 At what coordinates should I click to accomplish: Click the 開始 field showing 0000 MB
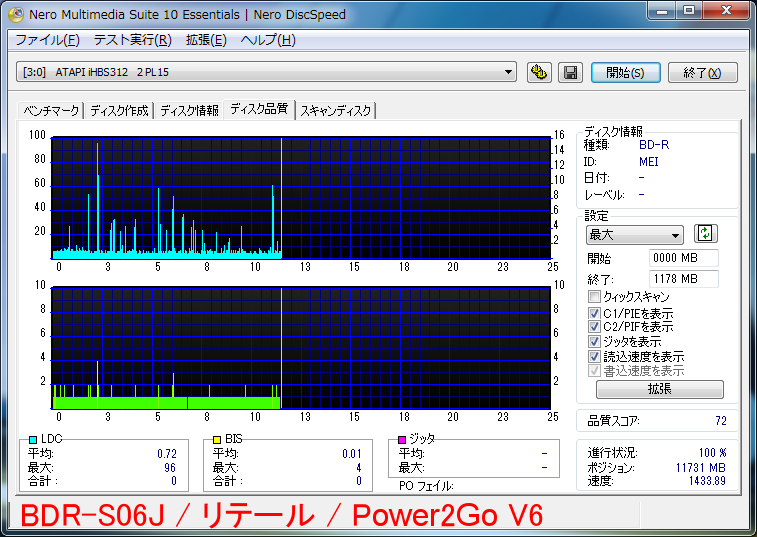[x=684, y=258]
